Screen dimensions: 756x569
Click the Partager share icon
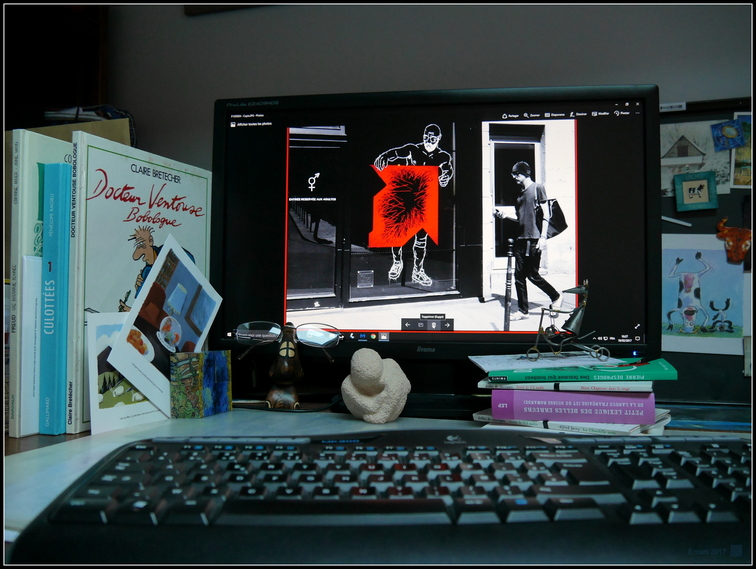(508, 115)
